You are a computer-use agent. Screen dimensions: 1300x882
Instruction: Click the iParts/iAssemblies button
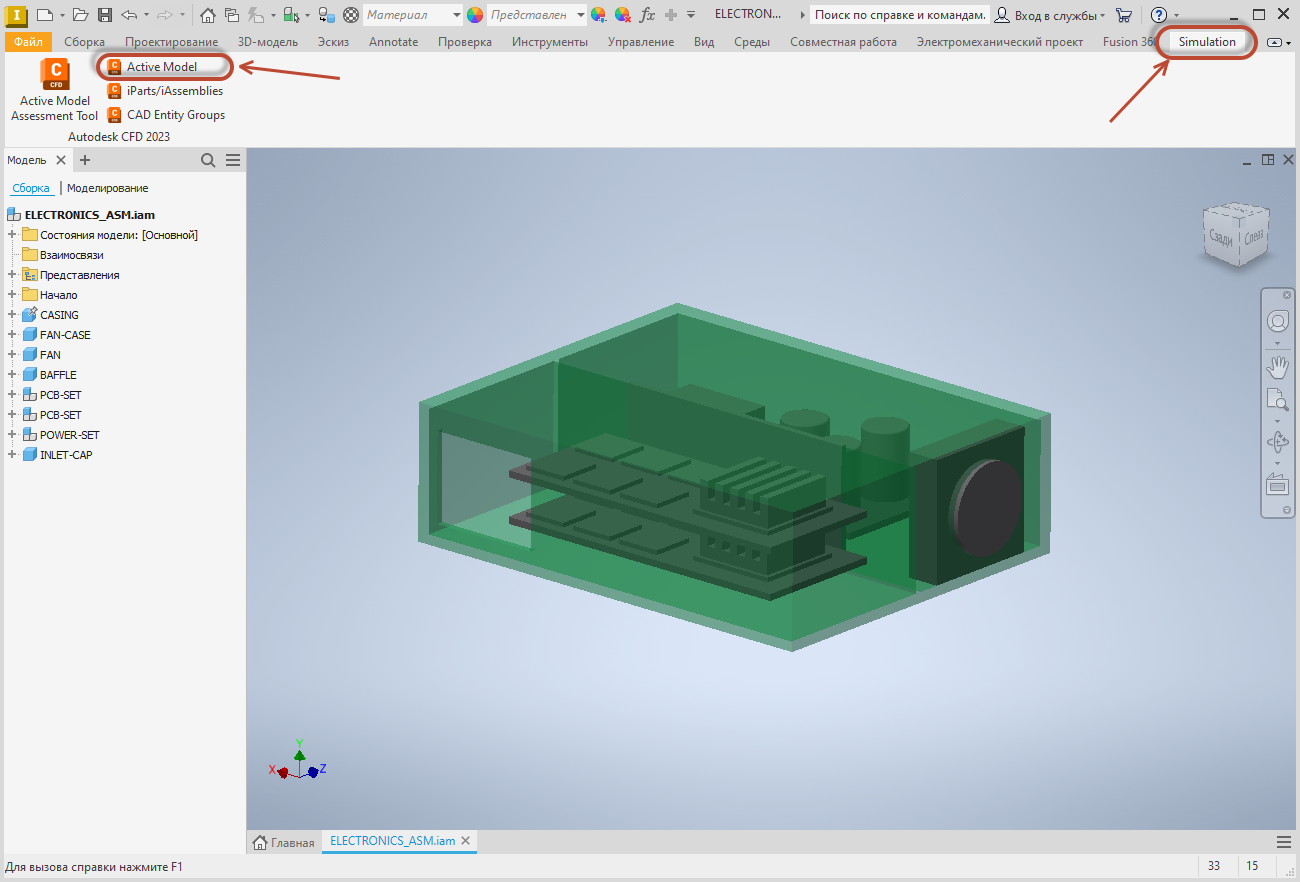[x=165, y=91]
